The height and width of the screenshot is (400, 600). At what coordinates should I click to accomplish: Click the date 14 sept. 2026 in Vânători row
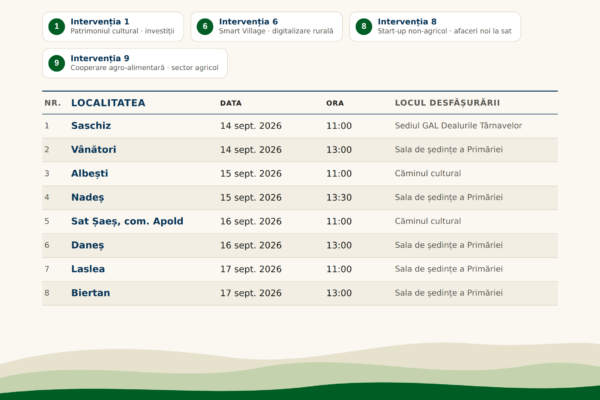(x=251, y=150)
